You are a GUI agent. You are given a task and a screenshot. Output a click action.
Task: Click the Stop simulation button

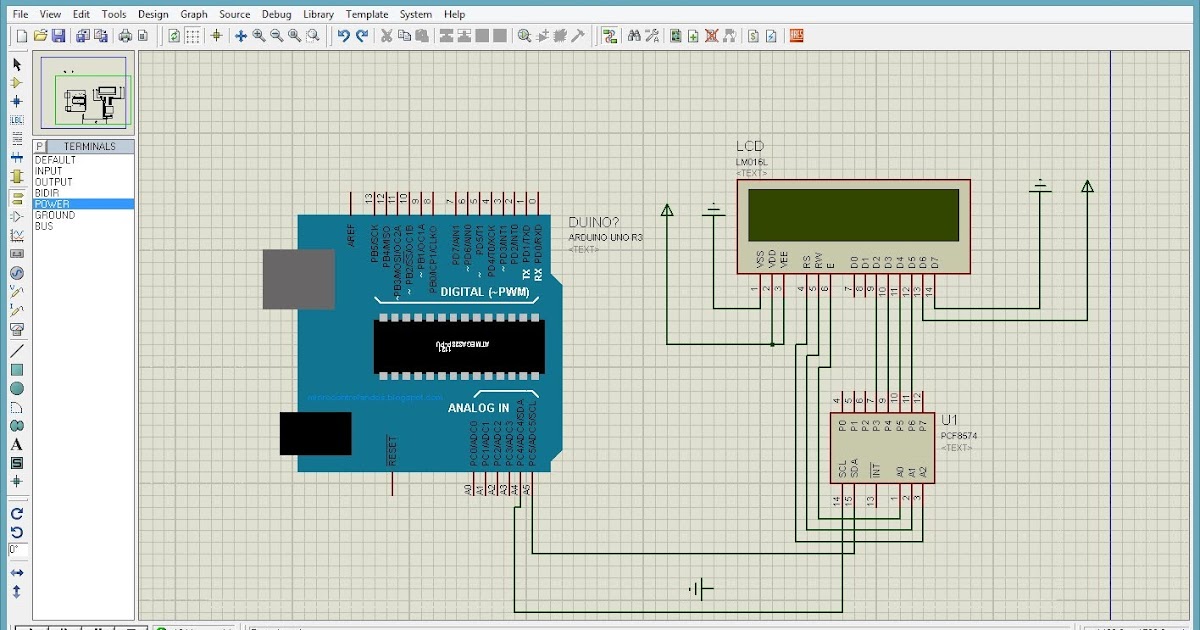(131, 626)
